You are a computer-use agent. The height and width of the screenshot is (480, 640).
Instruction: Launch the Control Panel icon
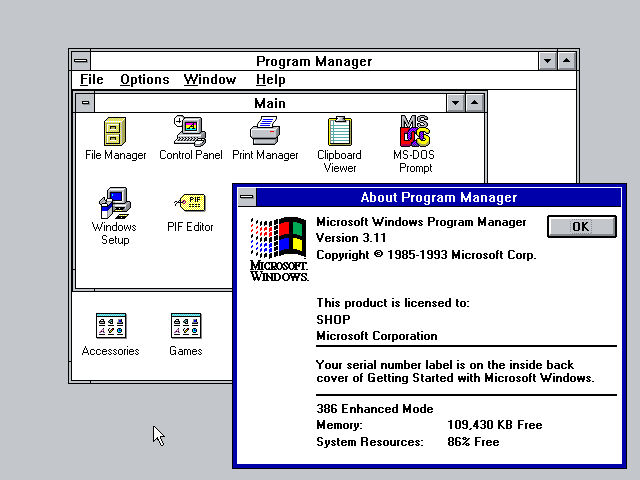[x=190, y=131]
